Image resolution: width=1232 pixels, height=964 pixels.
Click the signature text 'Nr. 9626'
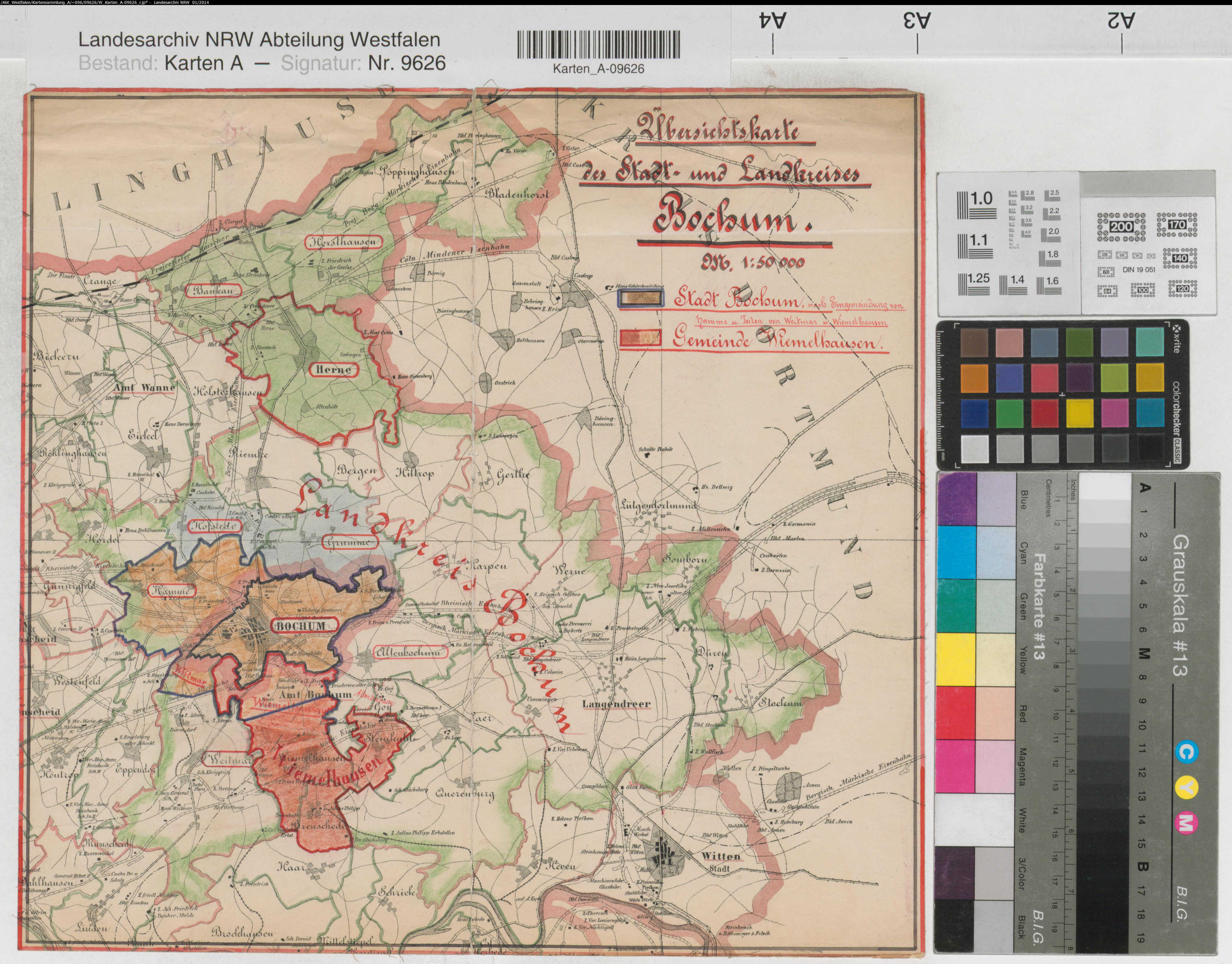click(406, 63)
